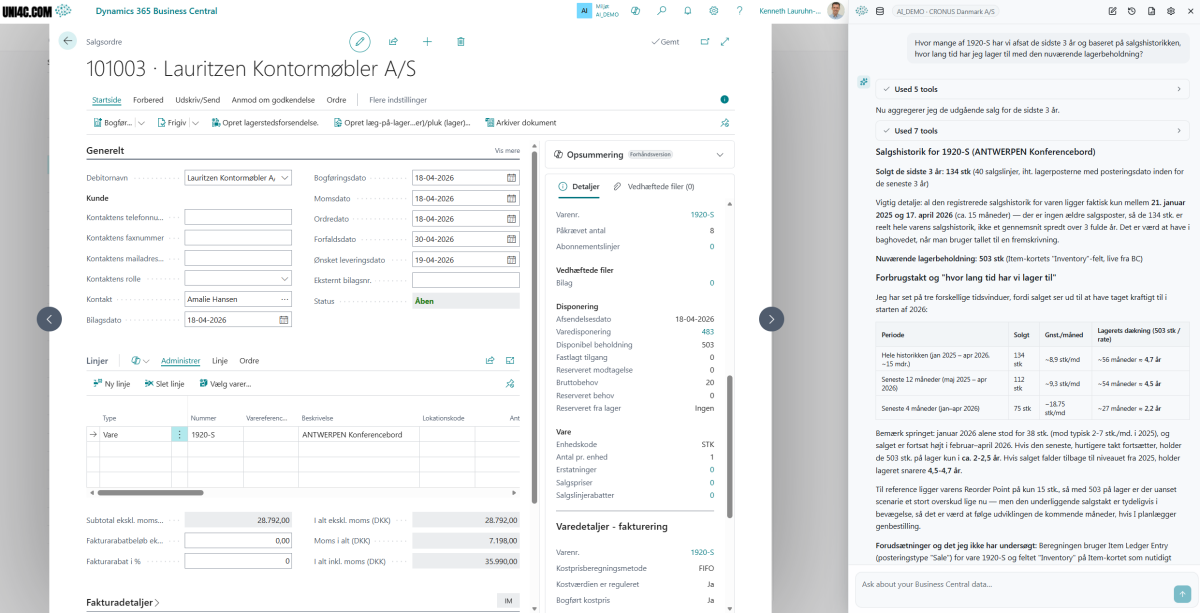Open assistant panel settings gear
The width and height of the screenshot is (1200, 613).
(x=1170, y=11)
